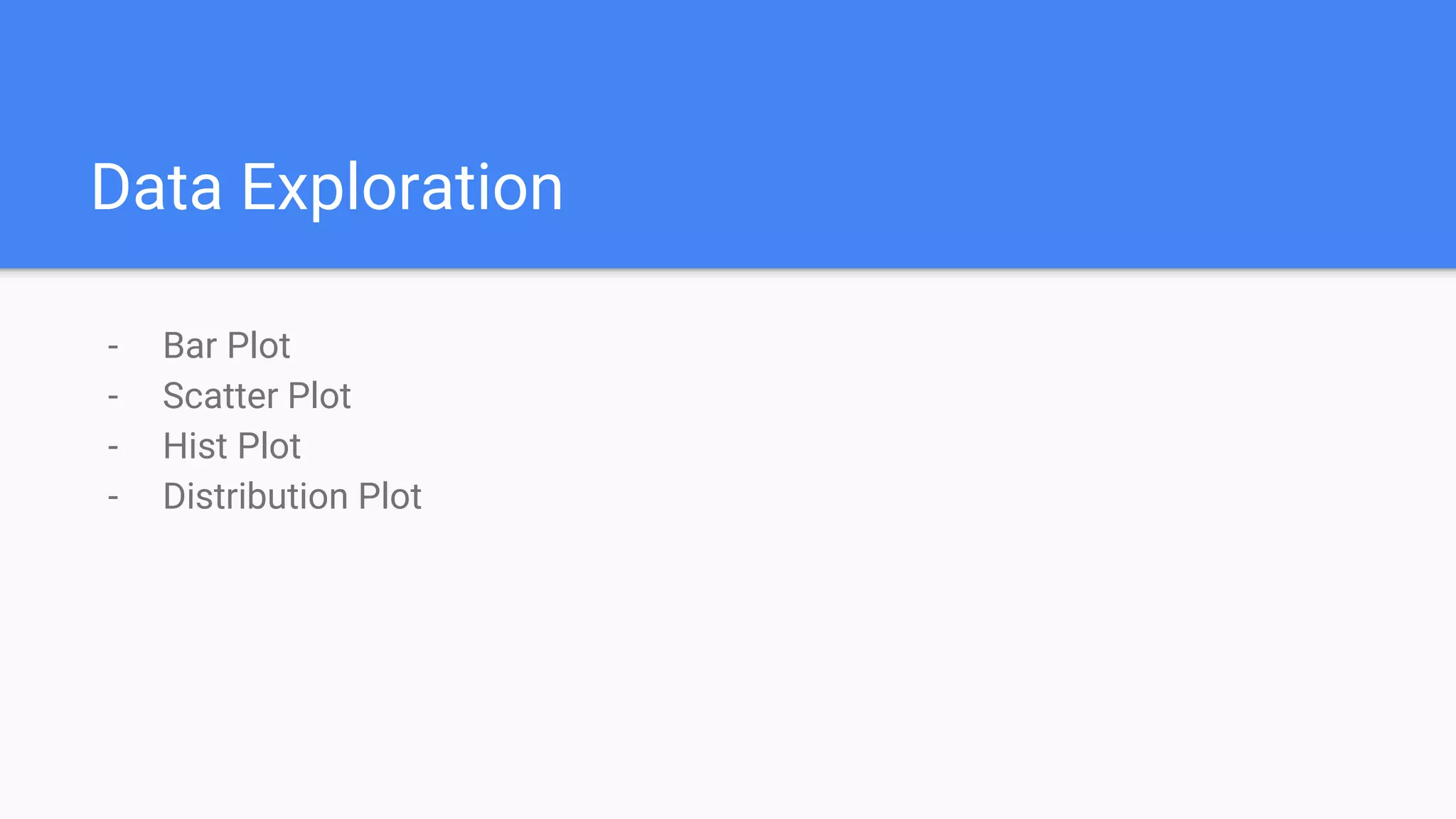The height and width of the screenshot is (819, 1456).
Task: Click the word Hist in third bullet
Action: point(195,446)
